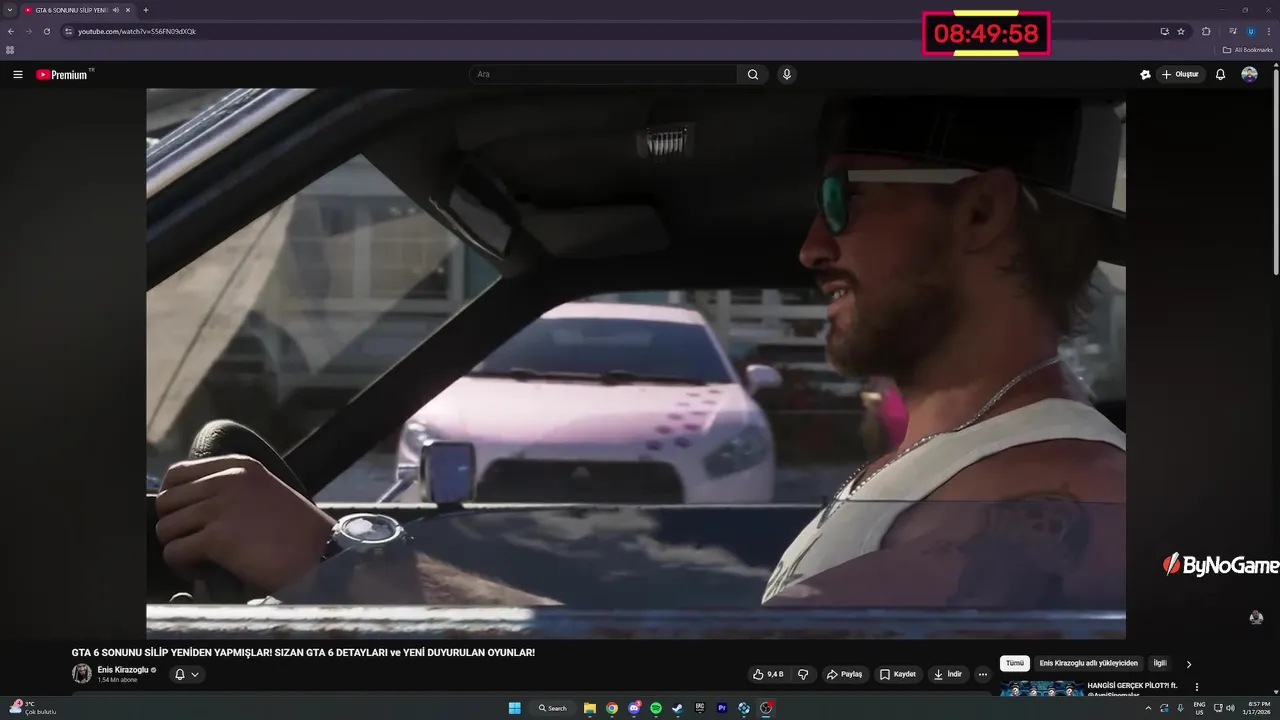
Task: Open Discord from the taskbar
Action: (x=634, y=708)
